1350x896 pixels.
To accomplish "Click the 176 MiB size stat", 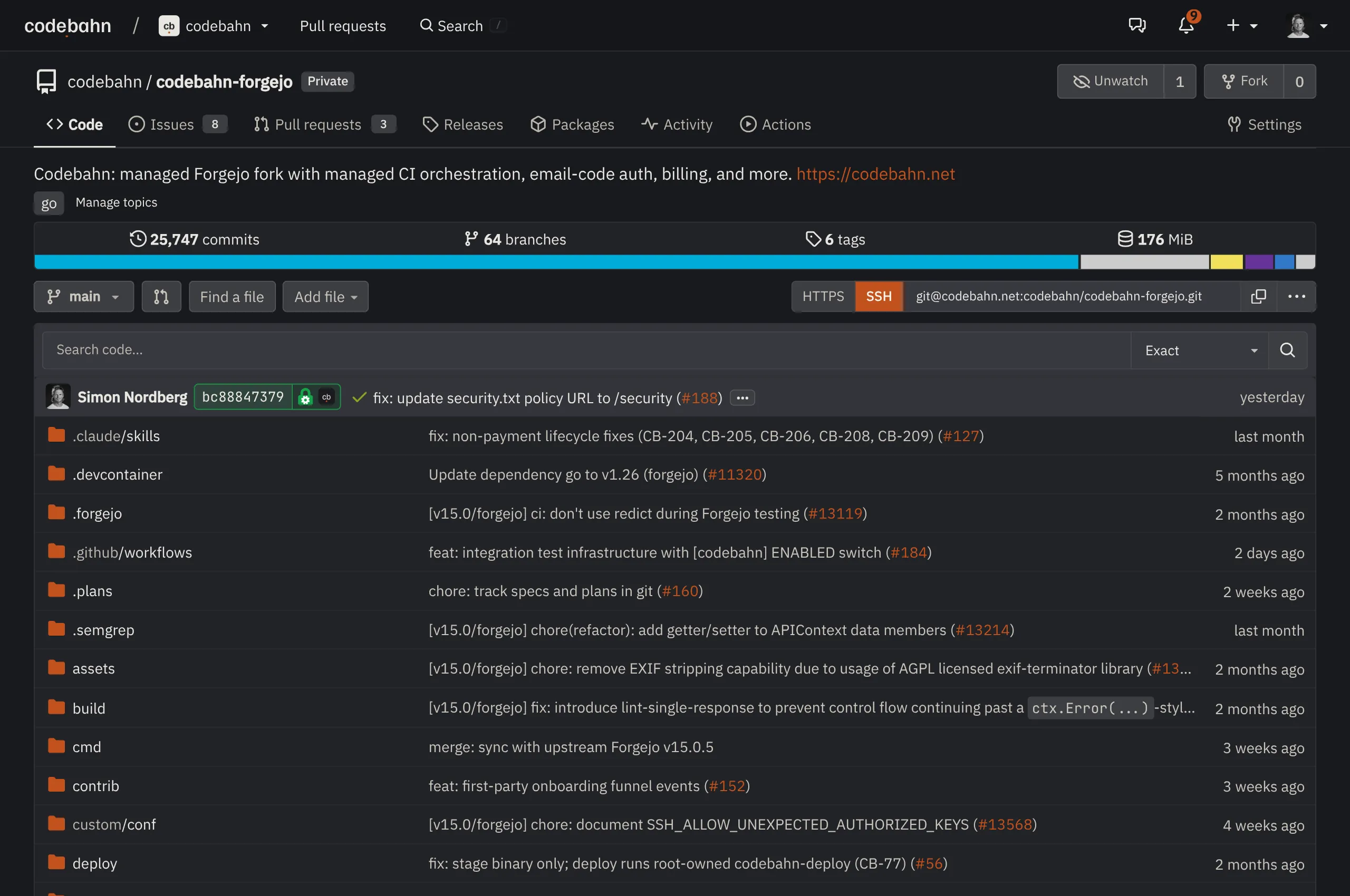I will click(1155, 239).
